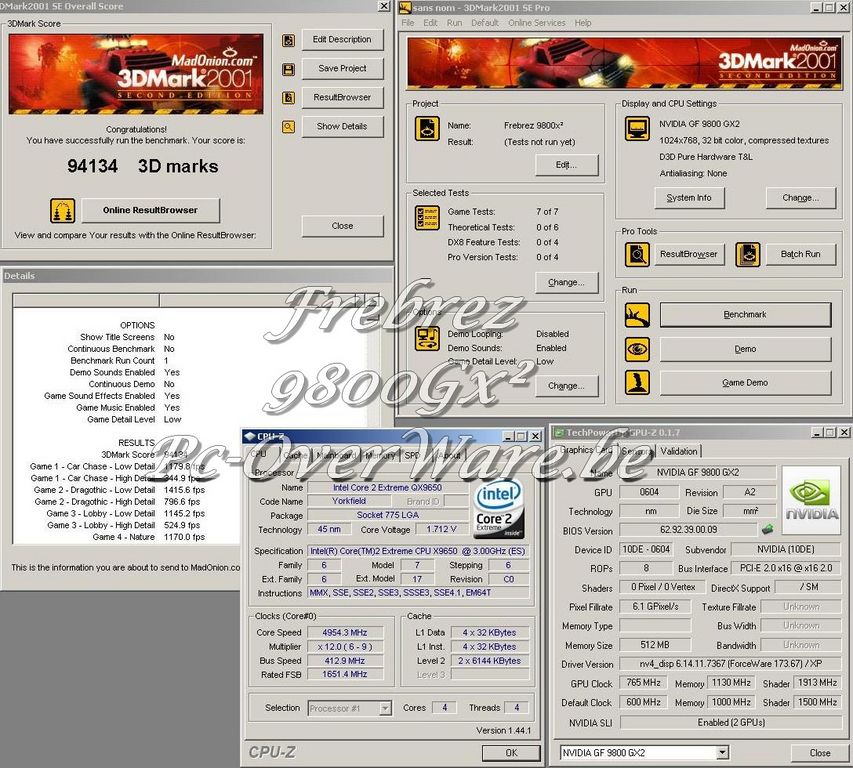Open the Run menu in 3DMark2001
Viewport: 853px width, 768px height.
coord(454,23)
